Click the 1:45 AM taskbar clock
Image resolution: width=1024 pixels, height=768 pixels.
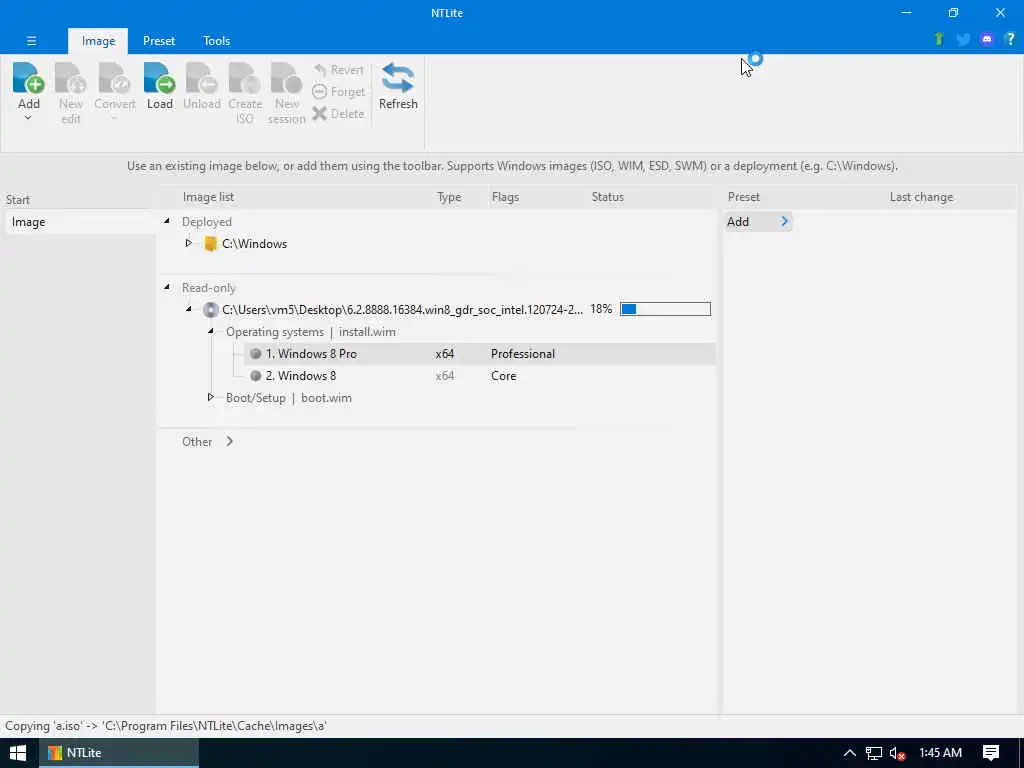coord(940,753)
